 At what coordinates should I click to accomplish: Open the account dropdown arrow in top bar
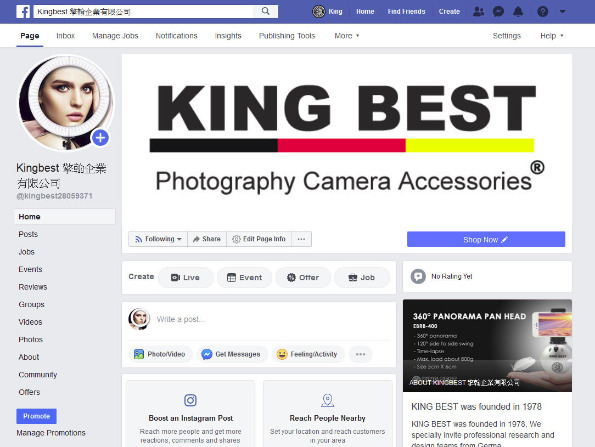[x=562, y=12]
